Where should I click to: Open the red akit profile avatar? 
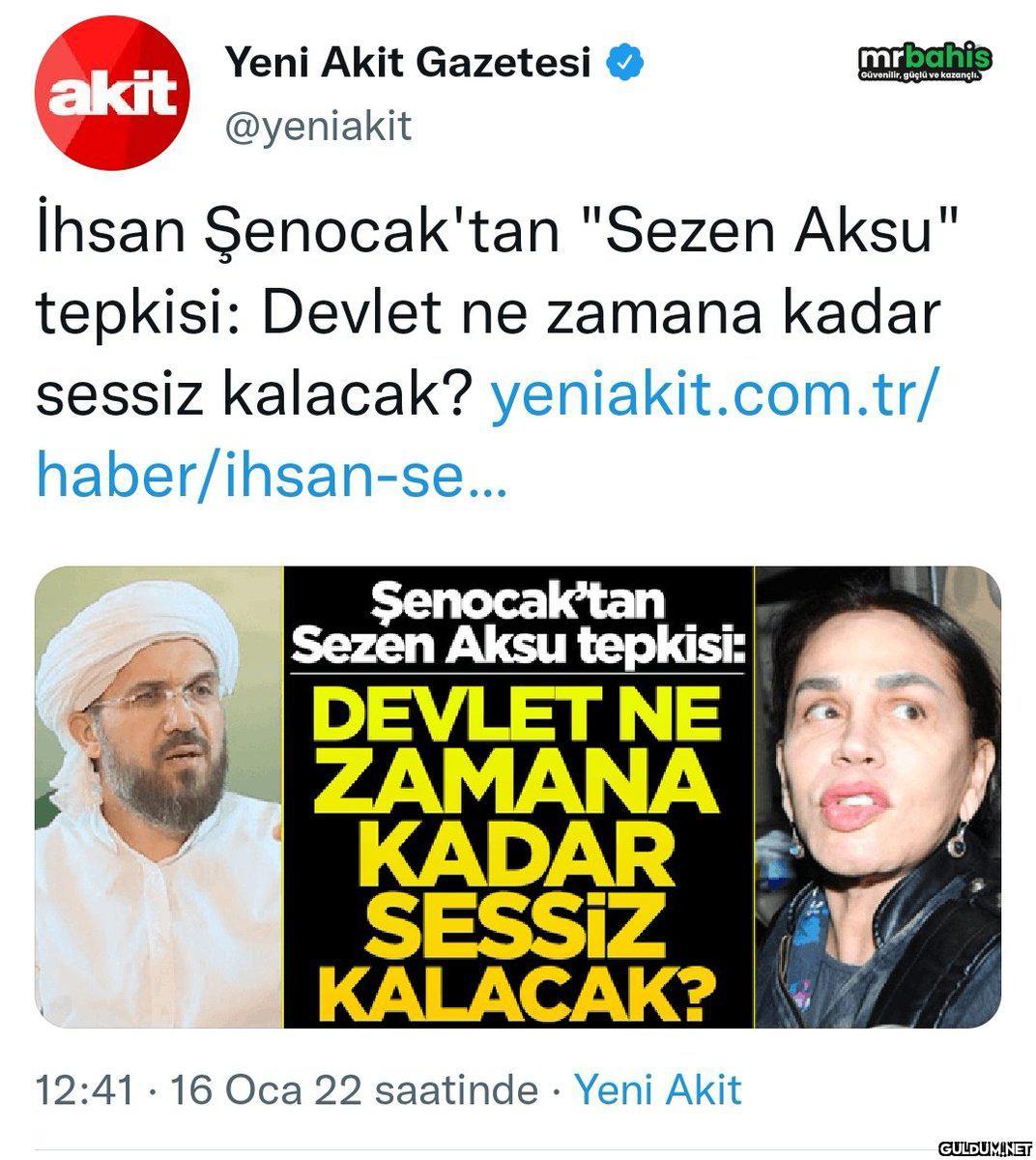click(112, 94)
